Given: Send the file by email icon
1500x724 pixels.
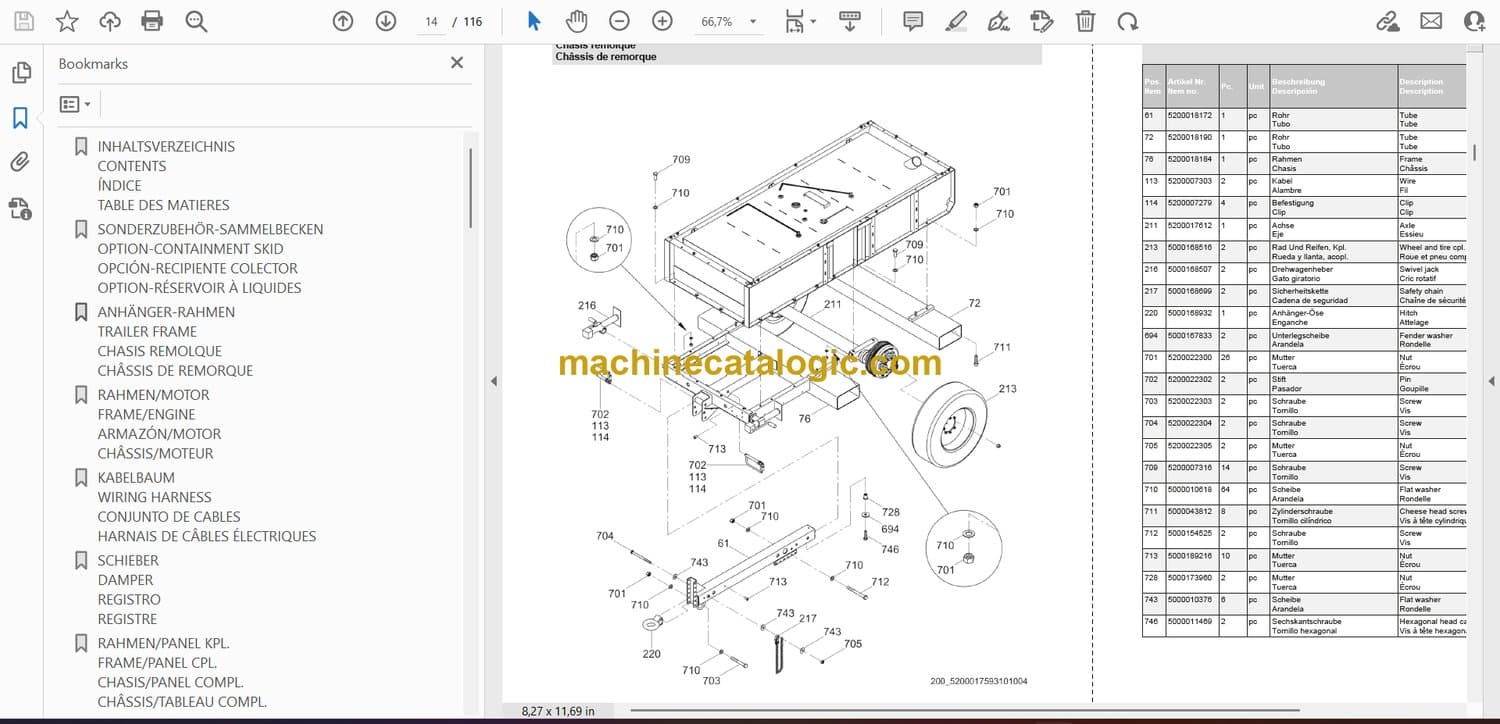Looking at the screenshot, I should coord(1431,21).
